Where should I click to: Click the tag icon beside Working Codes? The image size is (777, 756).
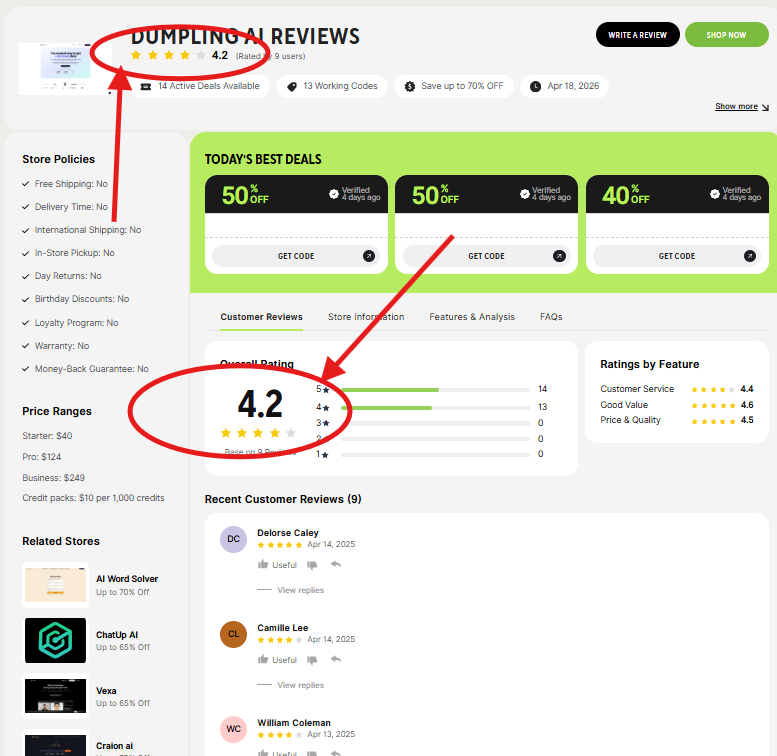(x=292, y=87)
